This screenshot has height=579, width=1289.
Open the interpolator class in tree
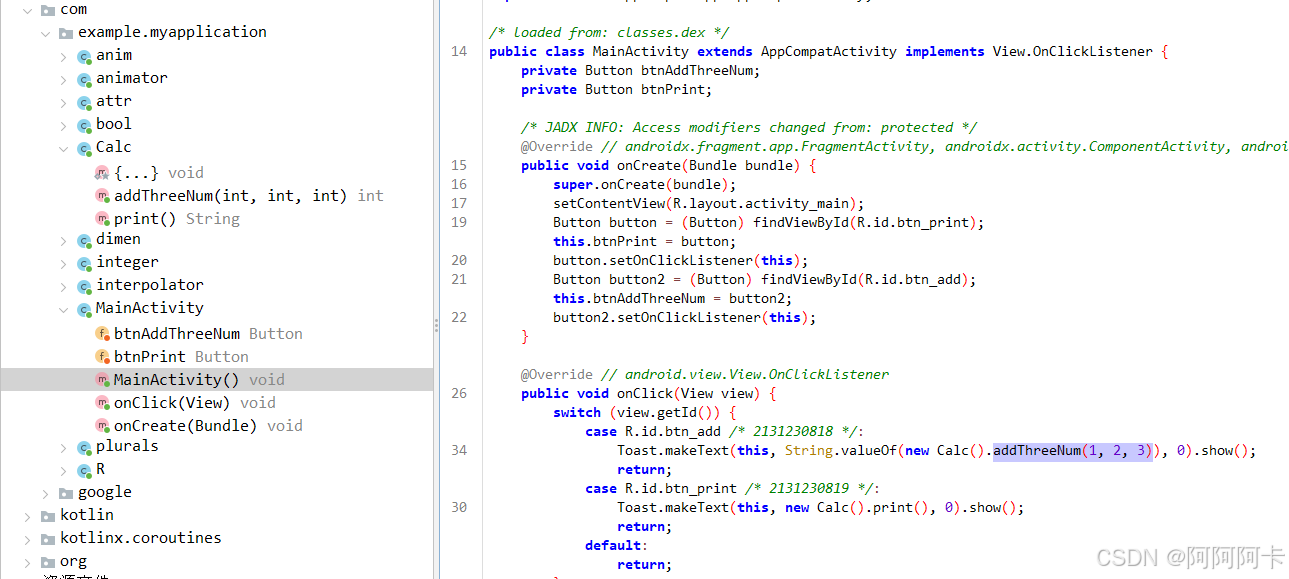149,285
